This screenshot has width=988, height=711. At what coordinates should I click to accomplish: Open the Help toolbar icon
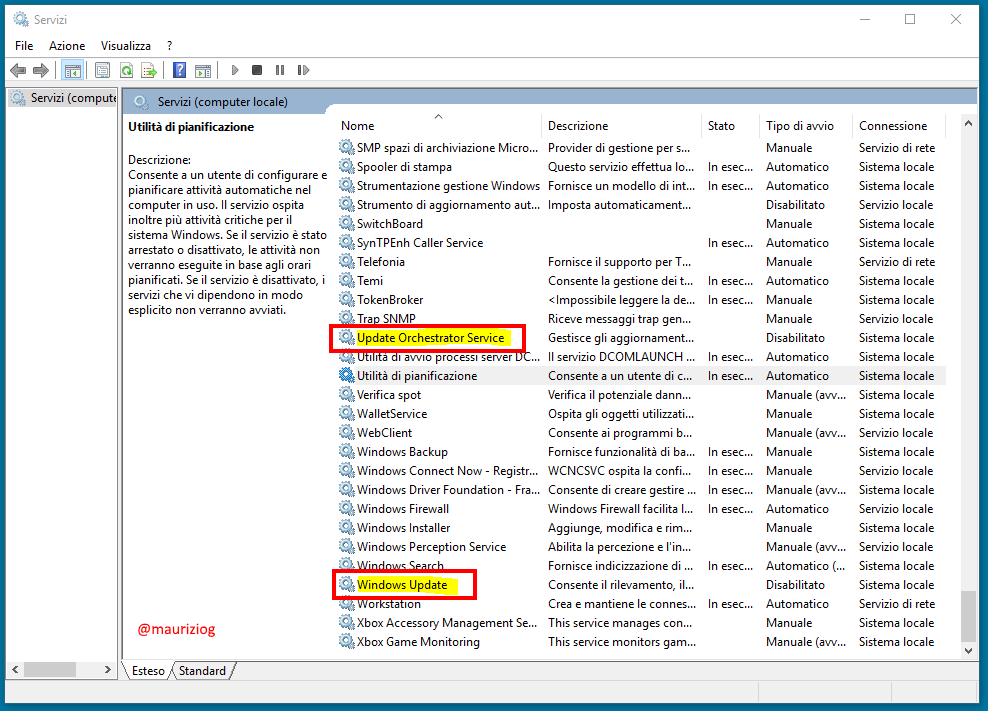180,70
